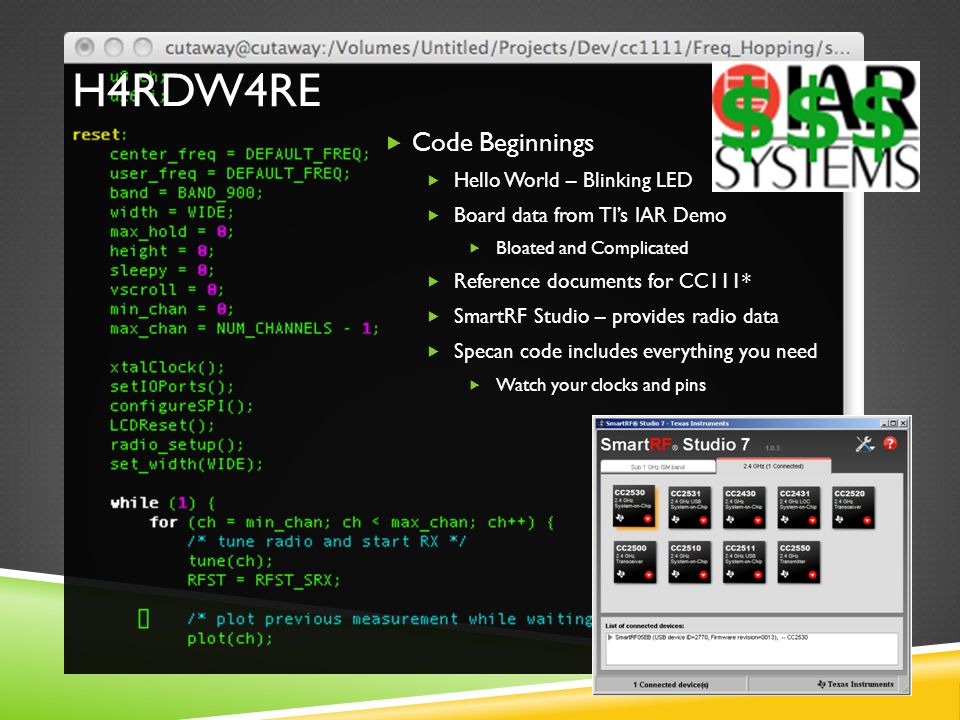
Task: Click the 'Code Beginnings' bullet heading
Action: pyautogui.click(x=503, y=143)
